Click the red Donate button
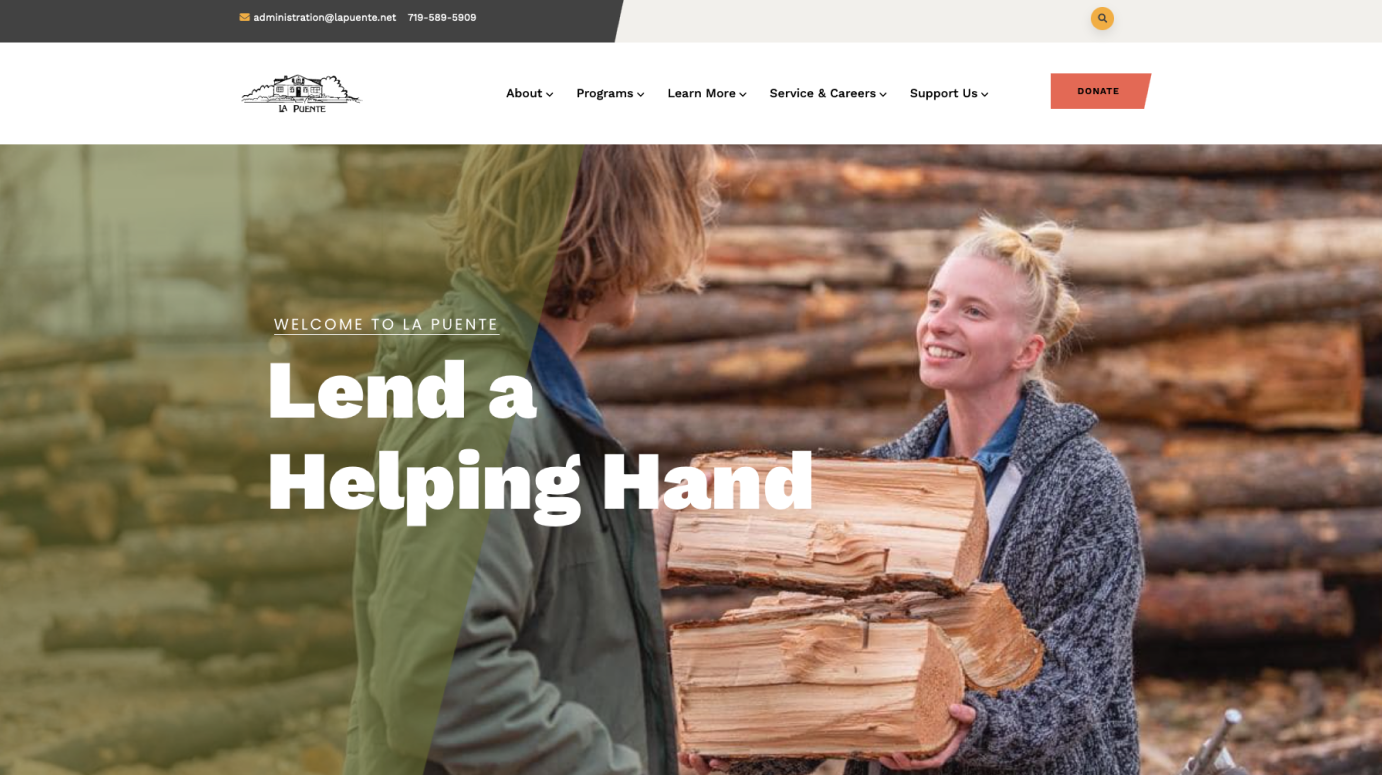 [1100, 91]
